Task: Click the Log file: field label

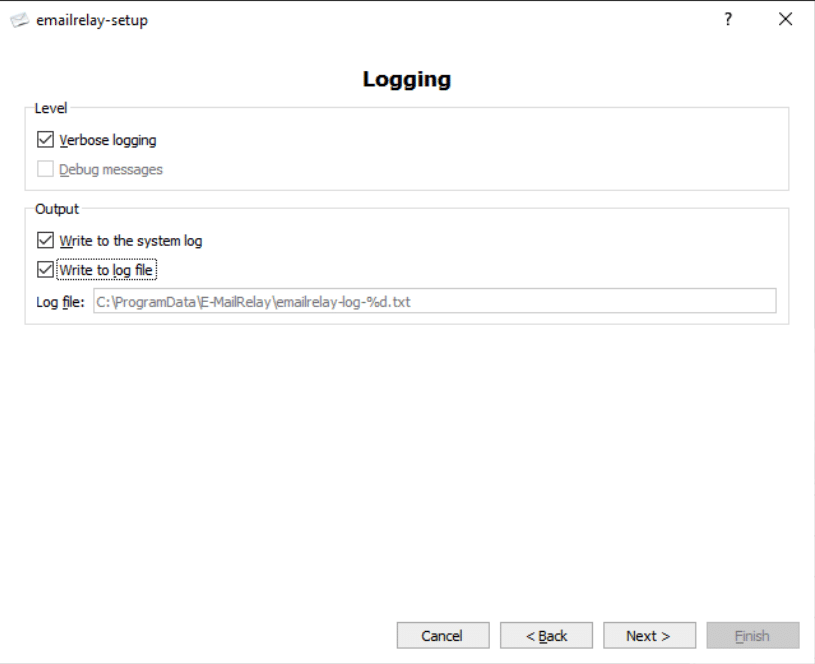Action: tap(60, 302)
